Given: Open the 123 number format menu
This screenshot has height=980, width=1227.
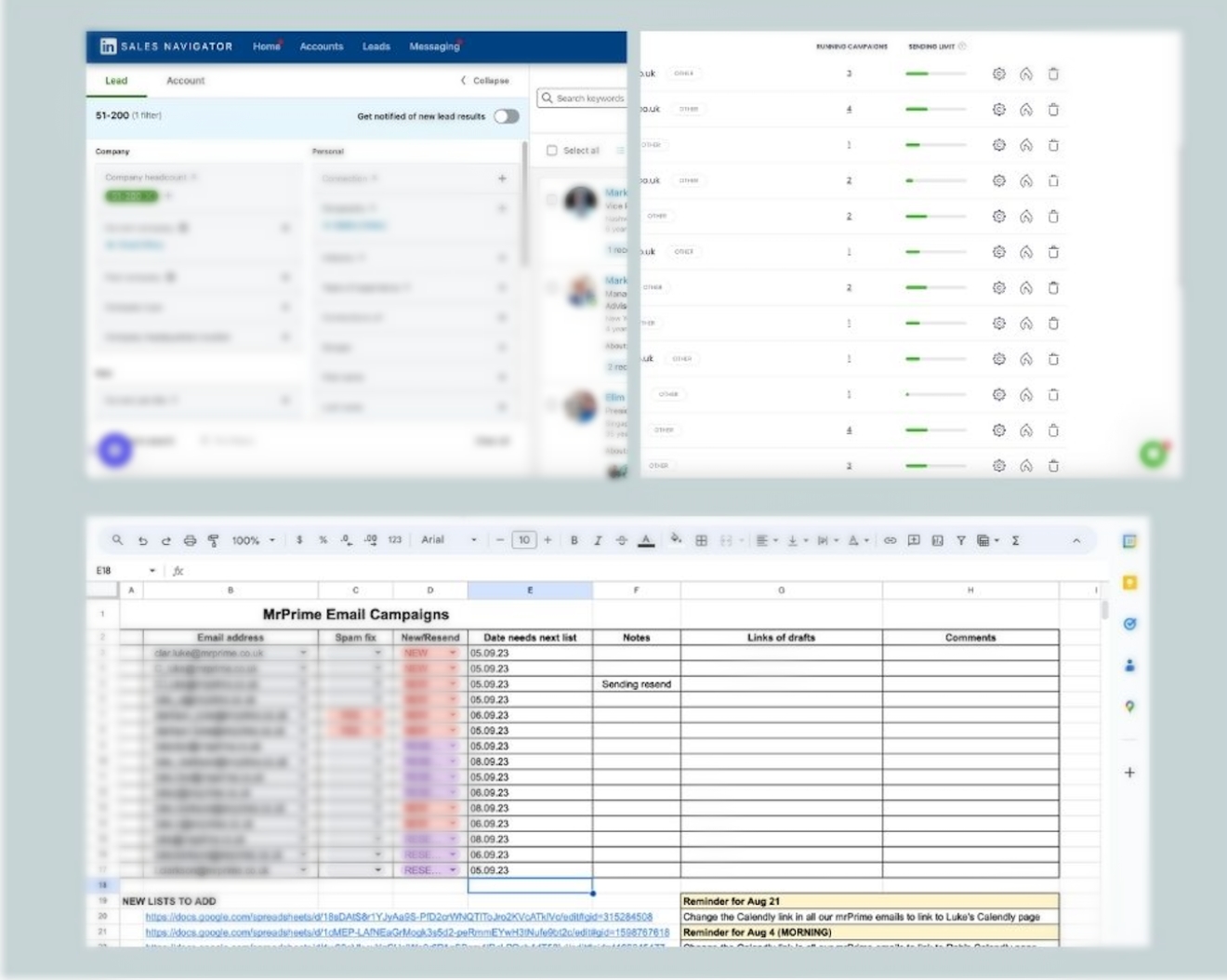Looking at the screenshot, I should [395, 539].
